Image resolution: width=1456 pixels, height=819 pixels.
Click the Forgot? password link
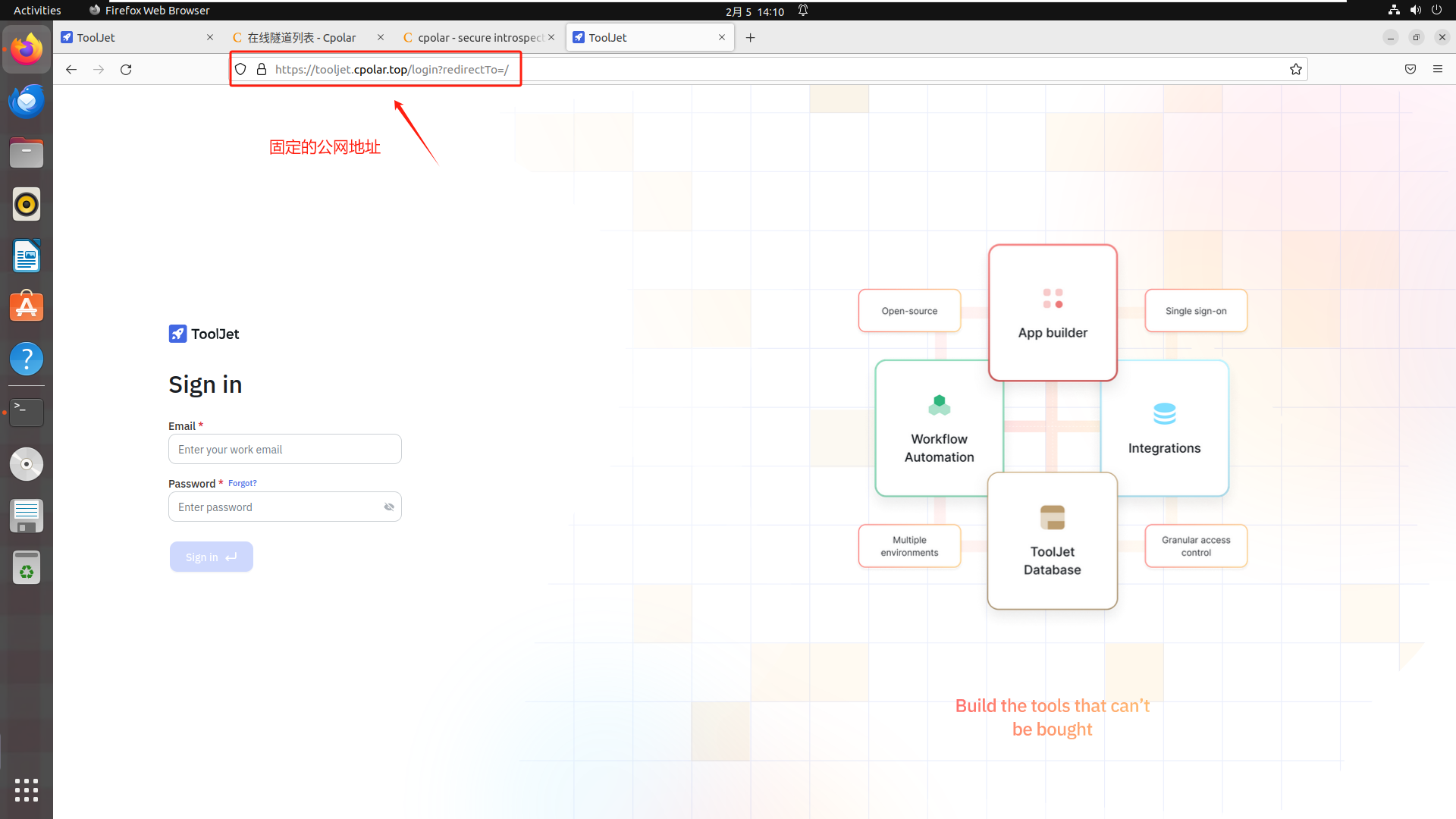click(243, 483)
